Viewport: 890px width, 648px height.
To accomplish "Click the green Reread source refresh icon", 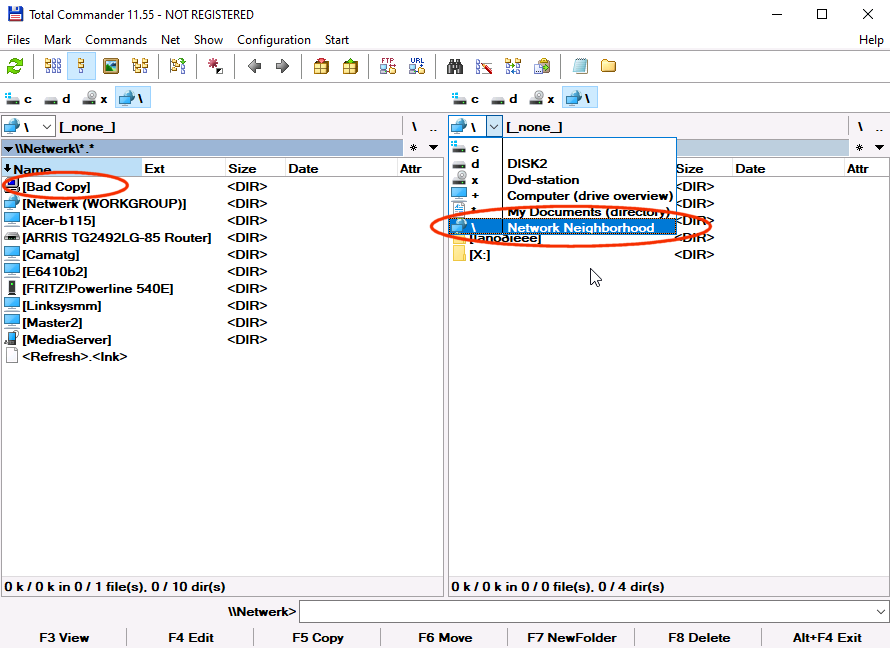I will 15,66.
